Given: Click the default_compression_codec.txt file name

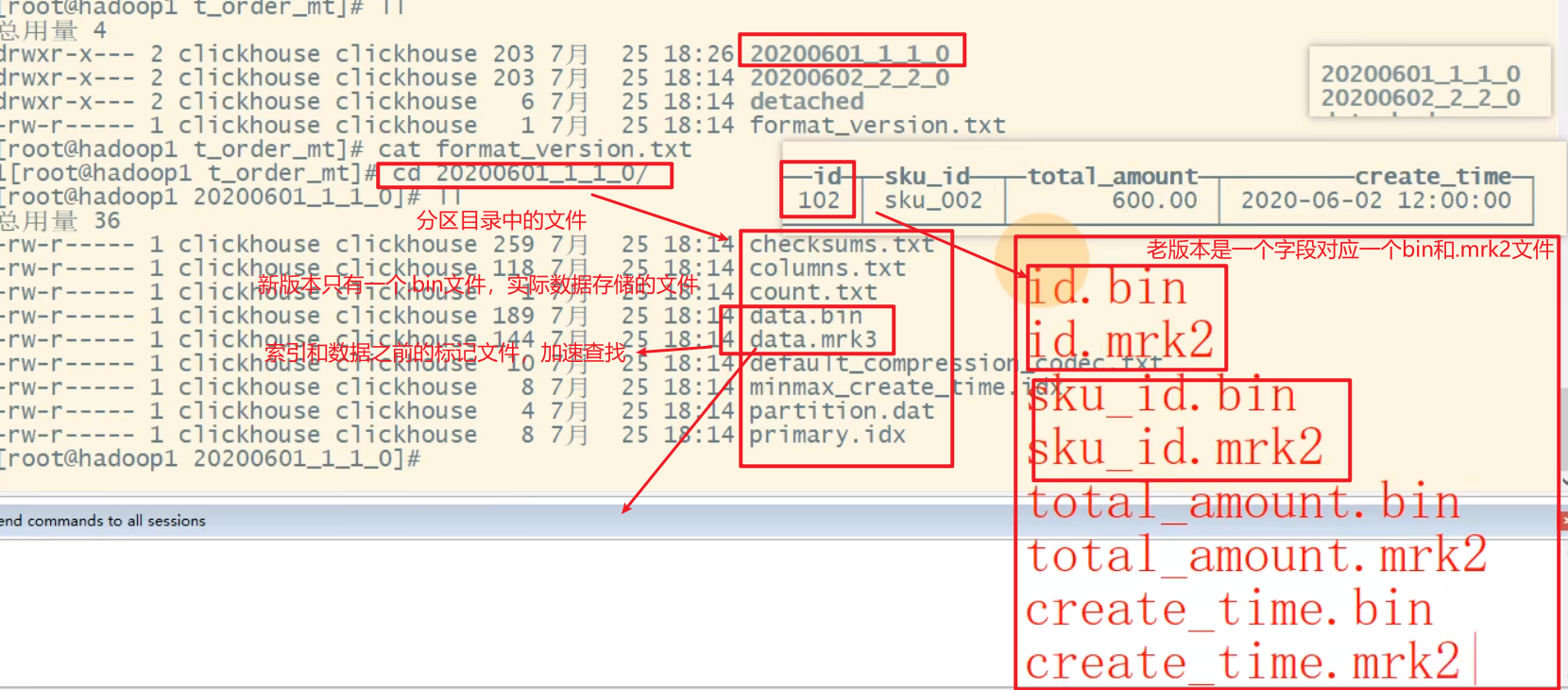Looking at the screenshot, I should coord(956,364).
